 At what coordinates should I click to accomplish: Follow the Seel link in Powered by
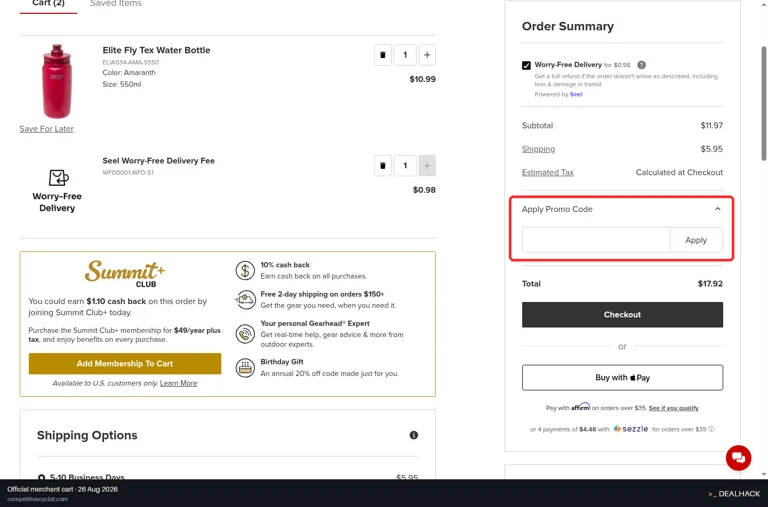576,94
